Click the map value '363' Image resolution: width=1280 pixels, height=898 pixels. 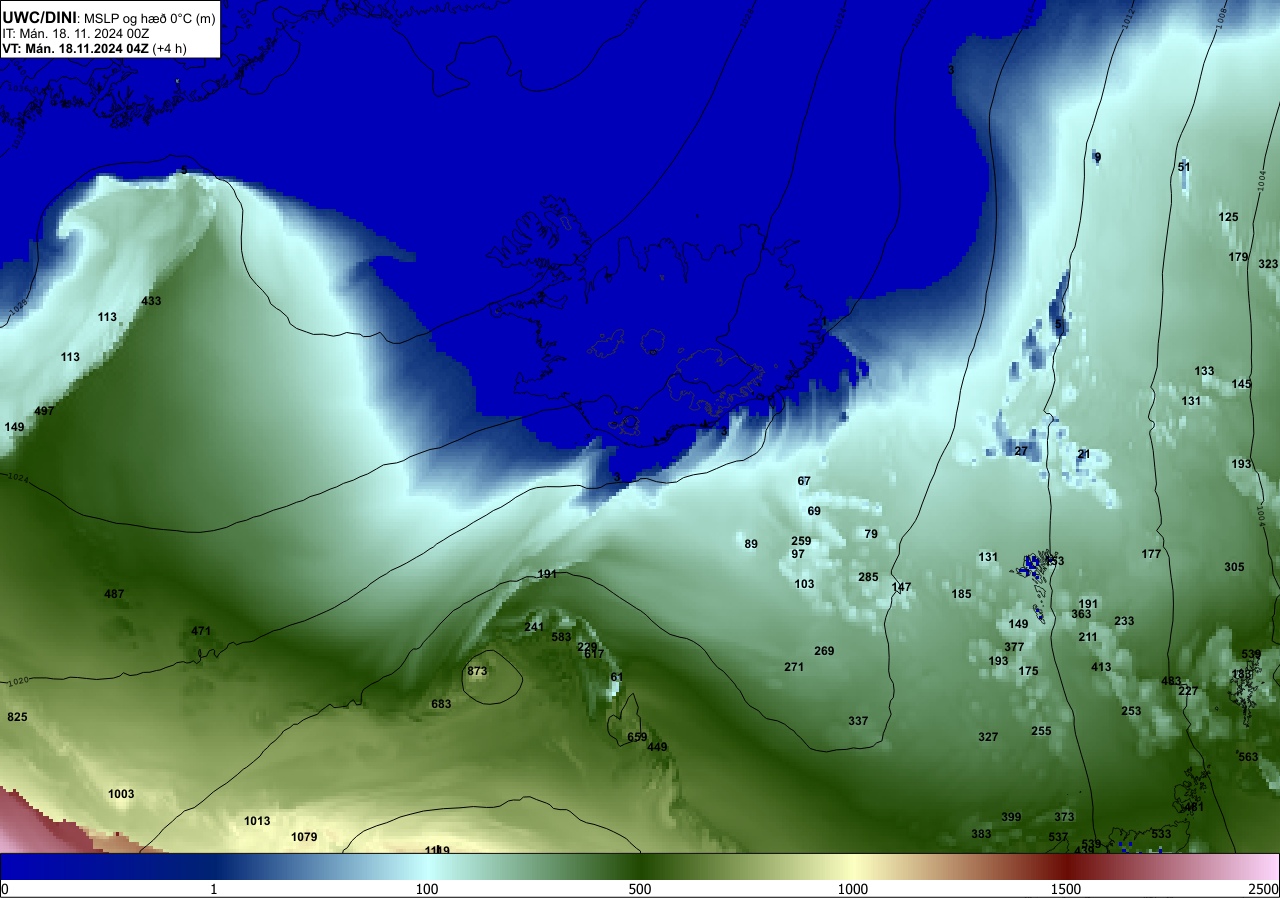tap(1081, 614)
